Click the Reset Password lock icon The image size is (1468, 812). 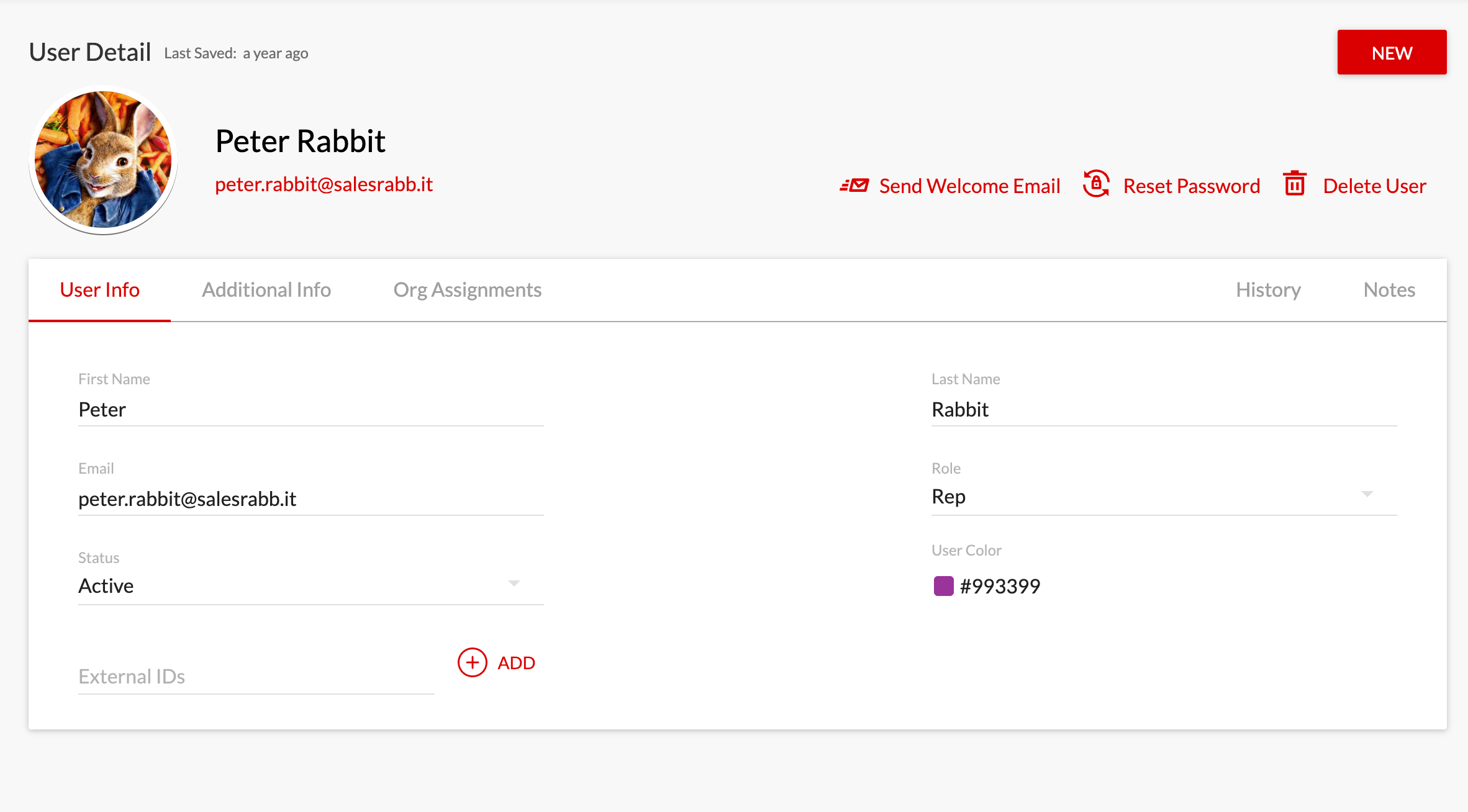click(1095, 184)
